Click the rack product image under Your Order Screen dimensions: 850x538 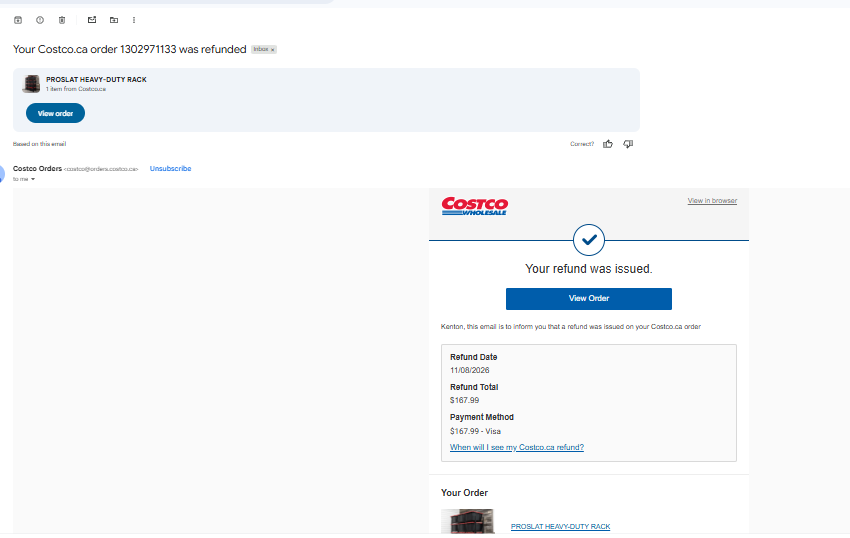467,522
